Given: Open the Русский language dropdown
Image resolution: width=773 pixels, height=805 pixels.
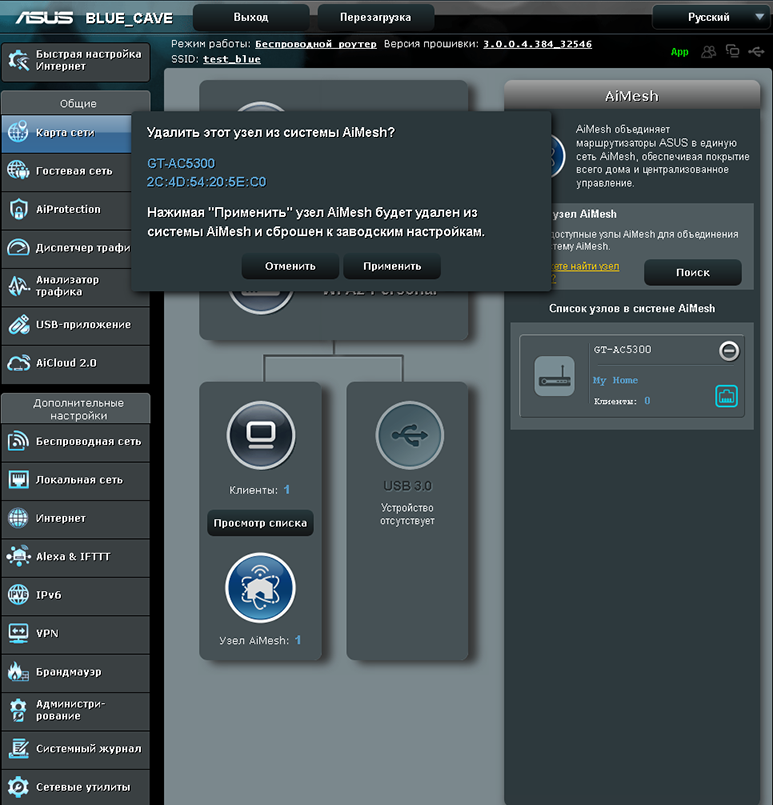Looking at the screenshot, I should pos(711,17).
